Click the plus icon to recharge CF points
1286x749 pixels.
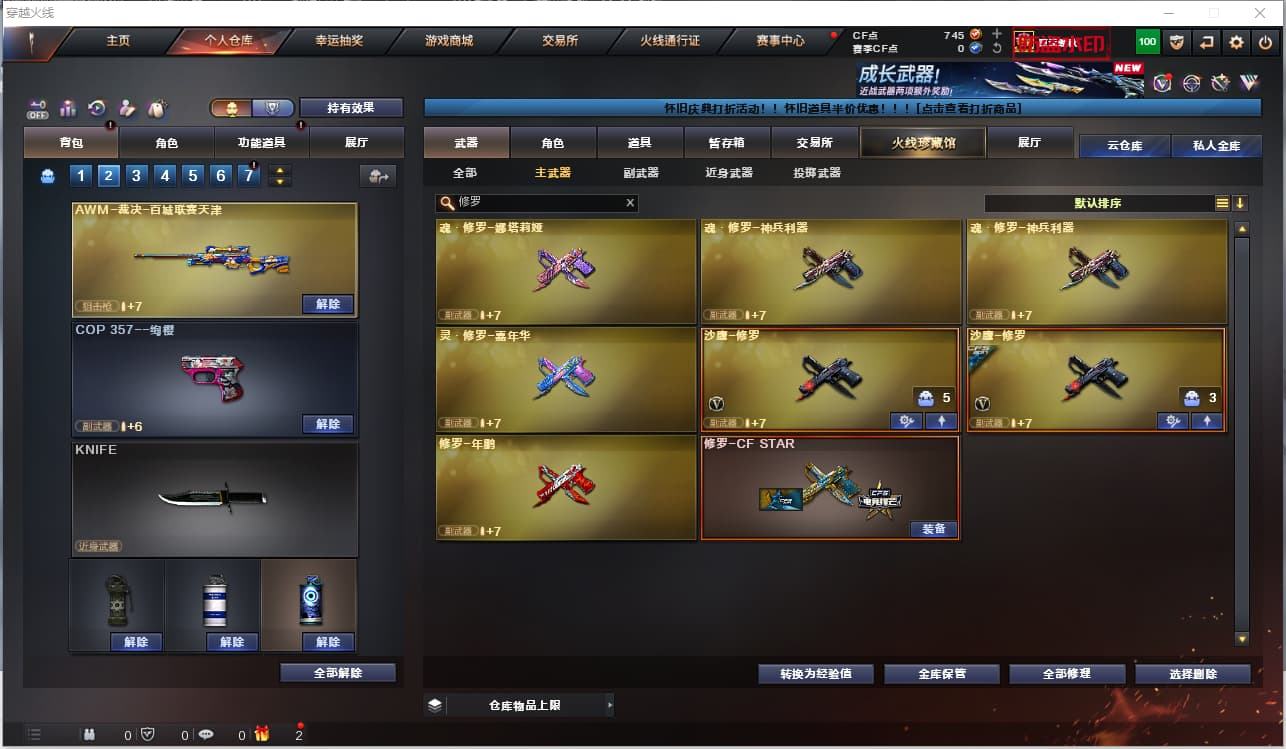[x=996, y=34]
